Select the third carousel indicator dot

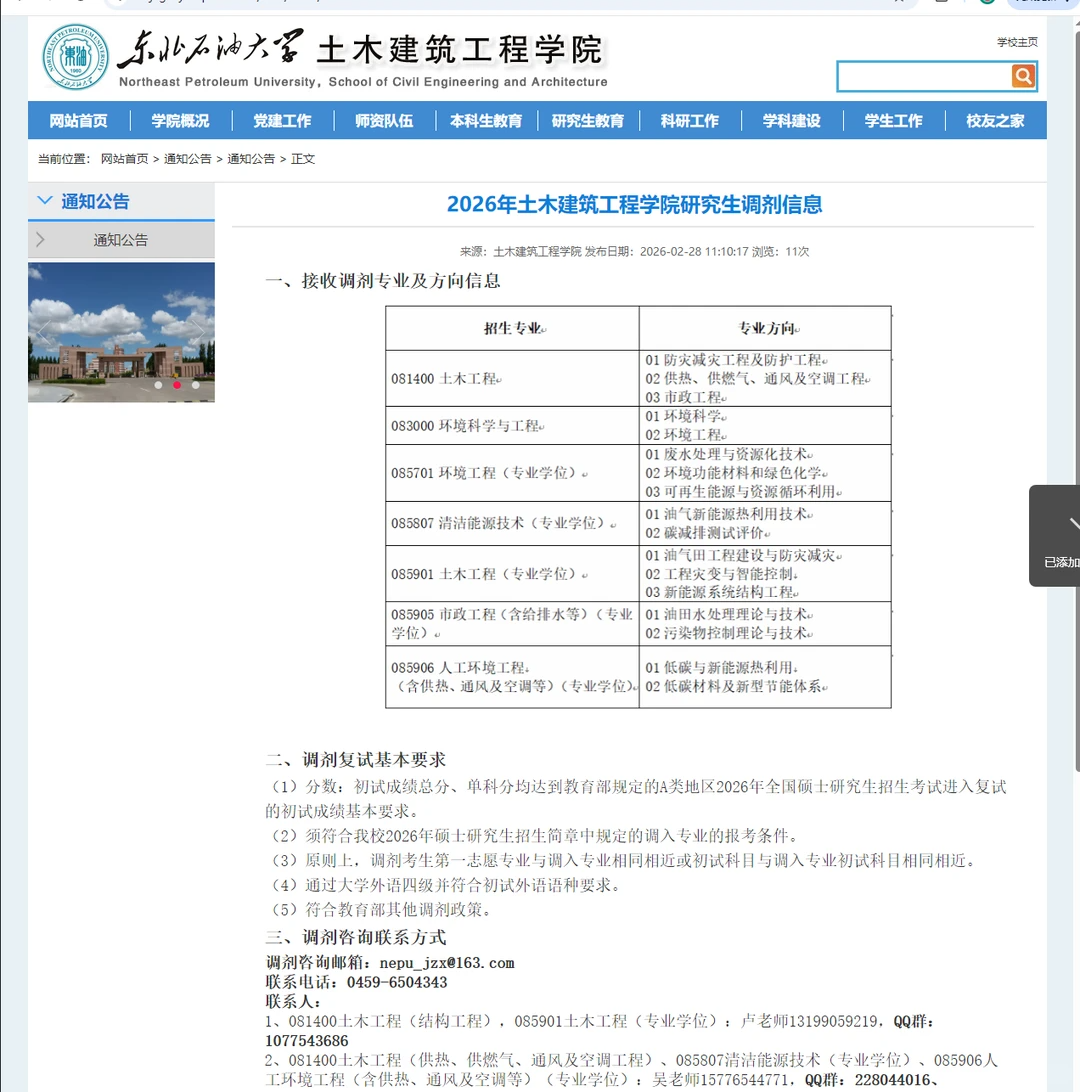195,384
